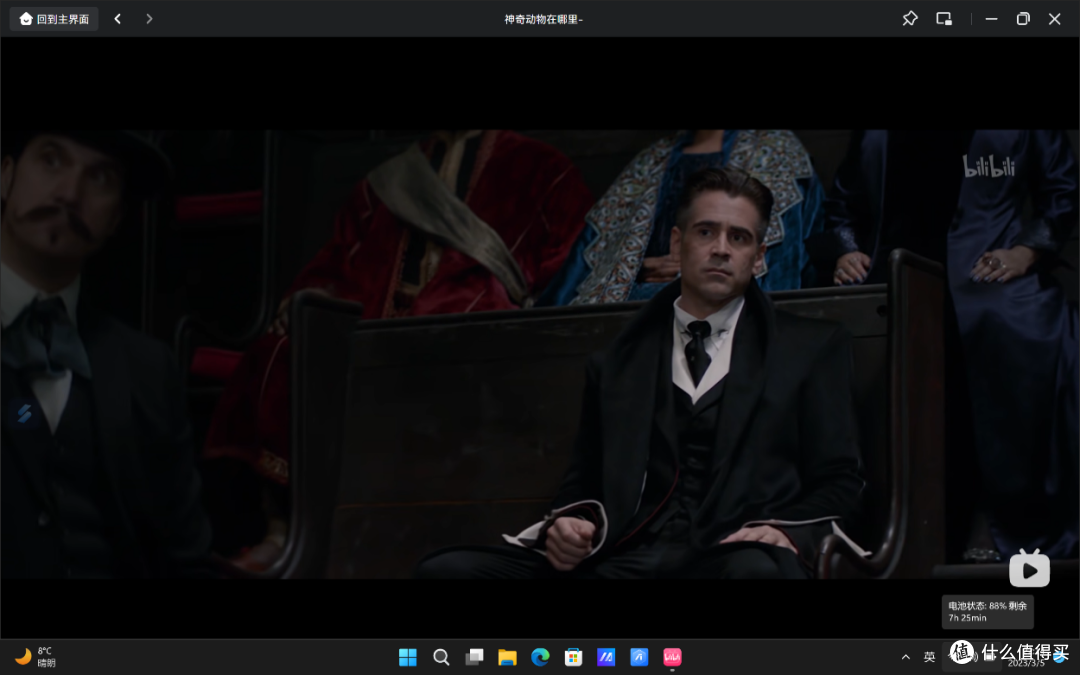Click the 回到主界面 home button
Image resolution: width=1080 pixels, height=675 pixels.
pyautogui.click(x=54, y=19)
